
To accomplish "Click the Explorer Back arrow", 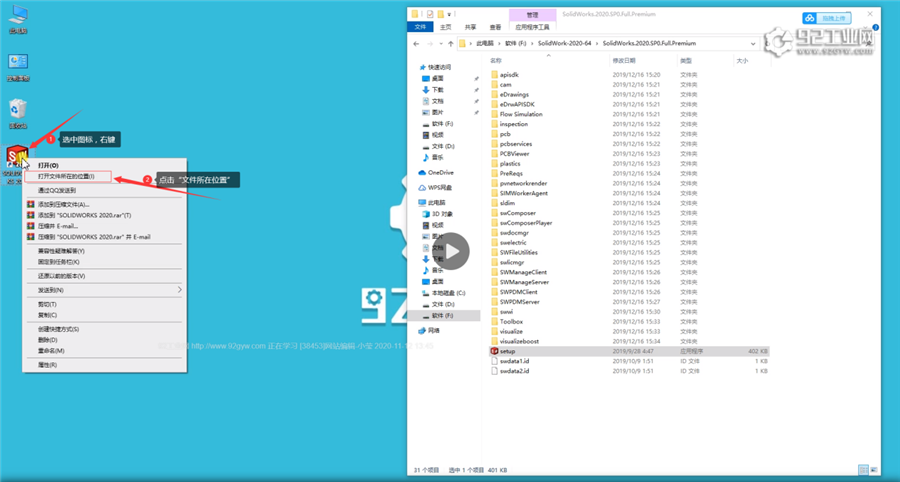I will 416,44.
